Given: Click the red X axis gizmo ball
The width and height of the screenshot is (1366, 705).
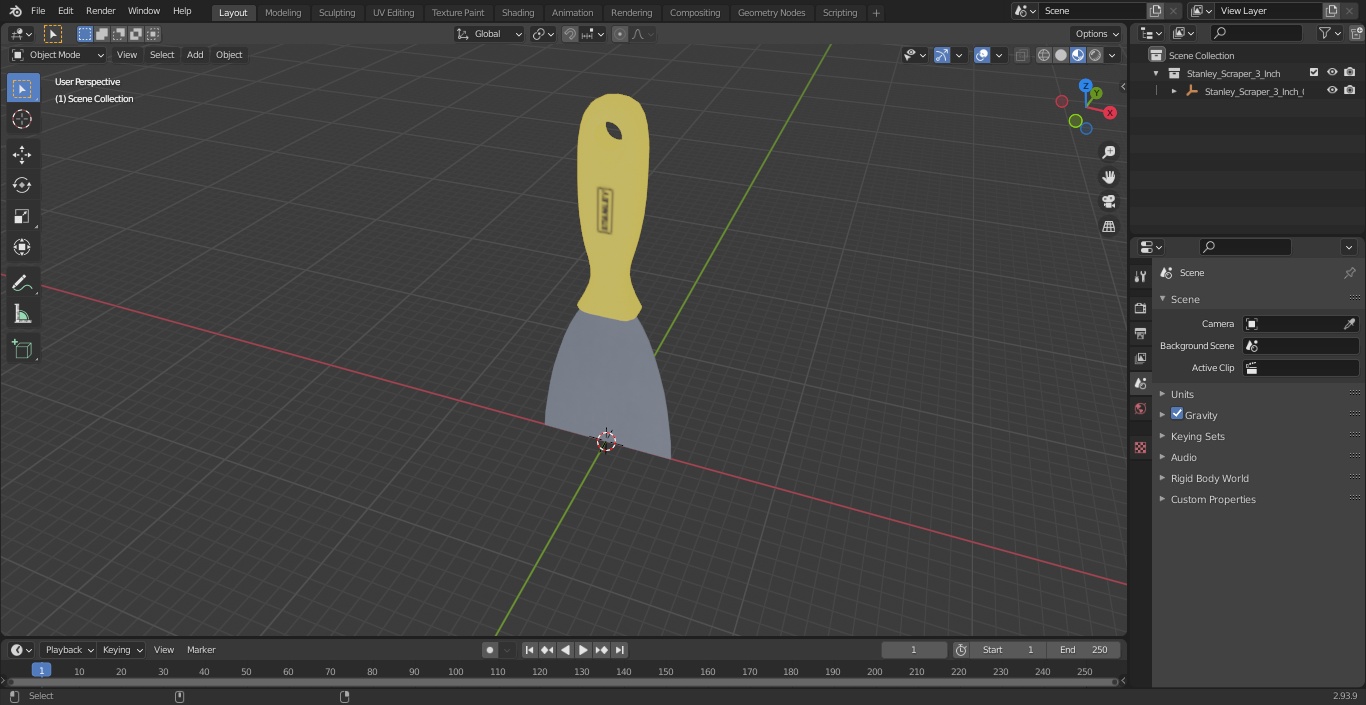Looking at the screenshot, I should pos(1109,113).
